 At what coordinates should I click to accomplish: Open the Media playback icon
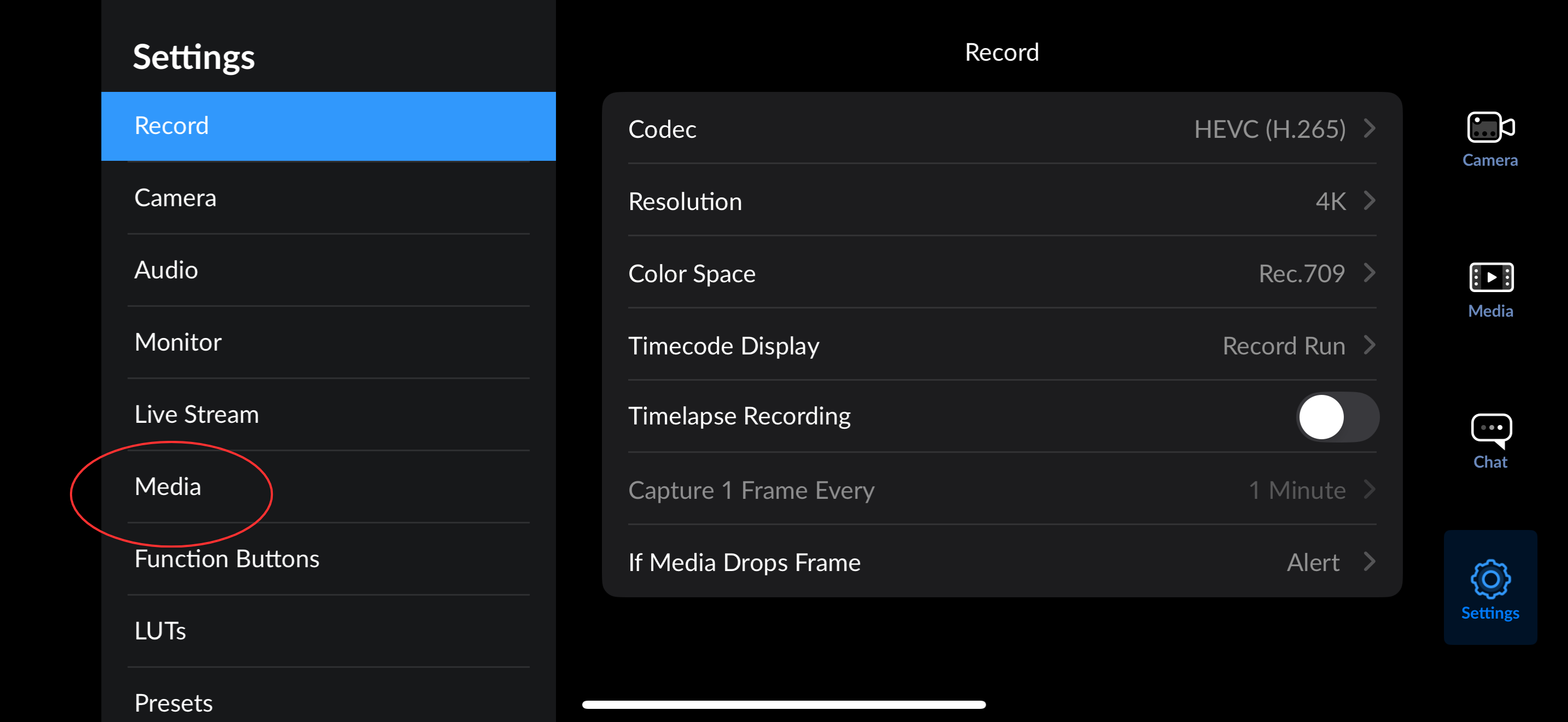point(1489,278)
